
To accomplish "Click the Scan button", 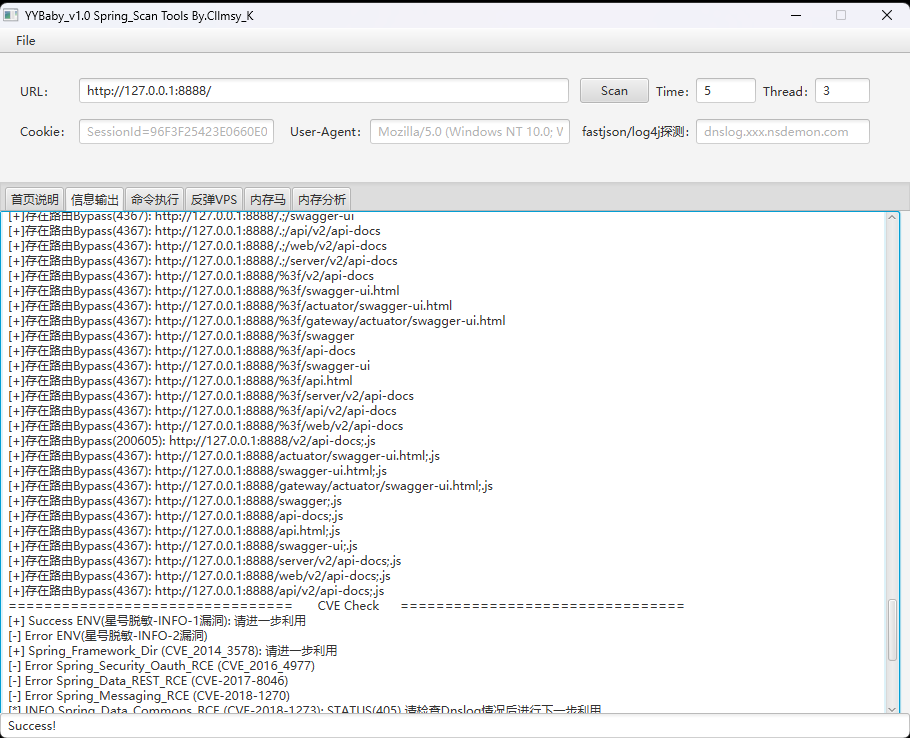I will click(x=614, y=91).
